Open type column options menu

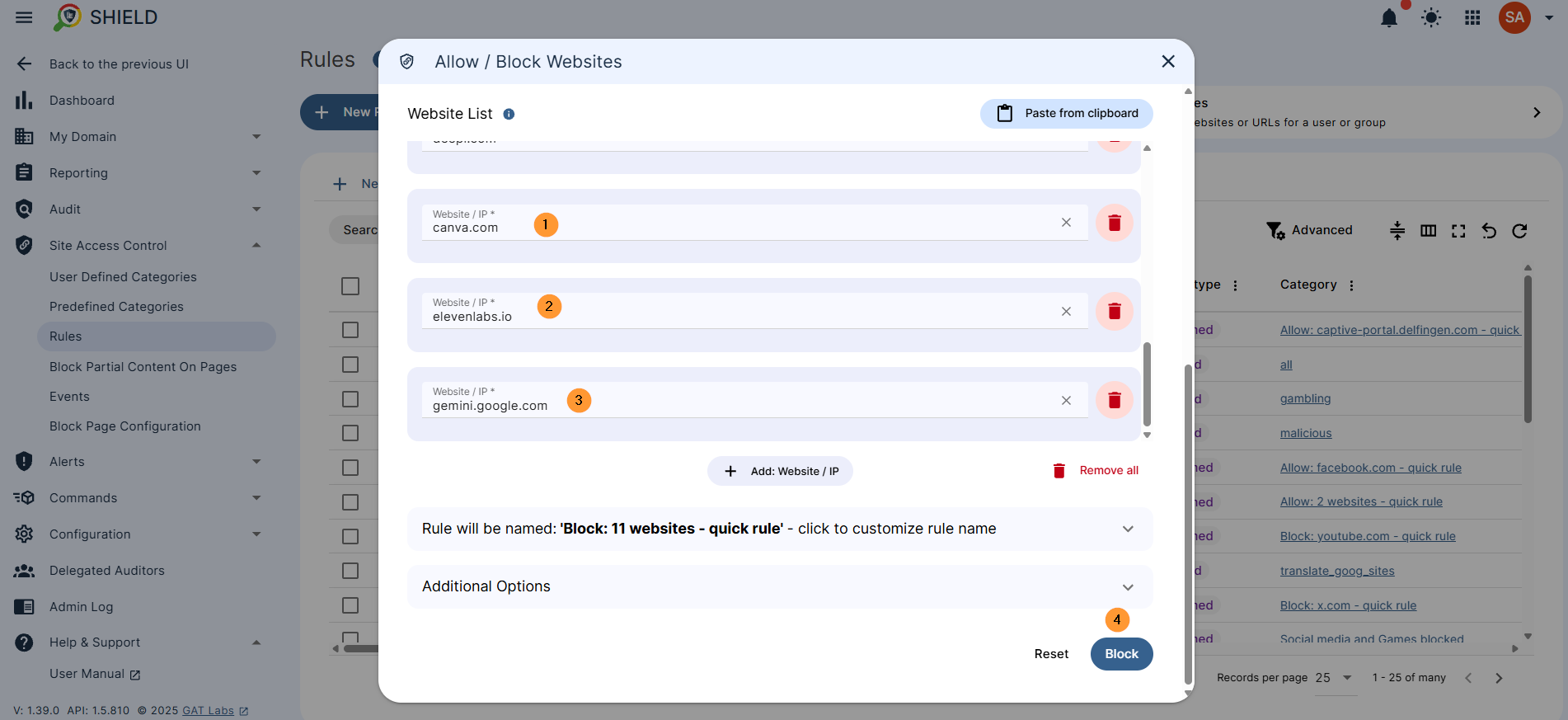pyautogui.click(x=1235, y=285)
